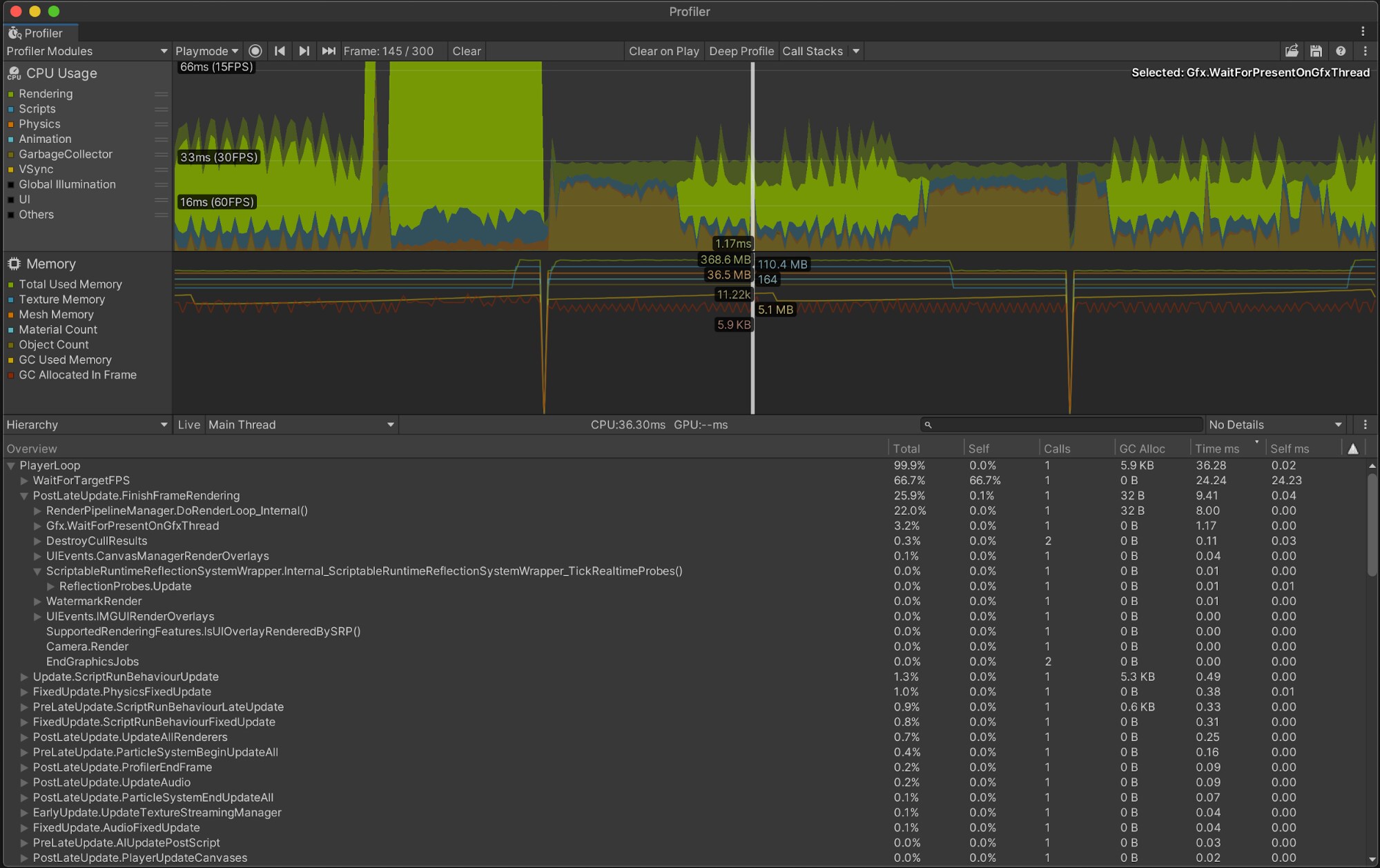1380x868 pixels.
Task: Expand the WaitForTargetFPS tree row
Action: [x=24, y=481]
